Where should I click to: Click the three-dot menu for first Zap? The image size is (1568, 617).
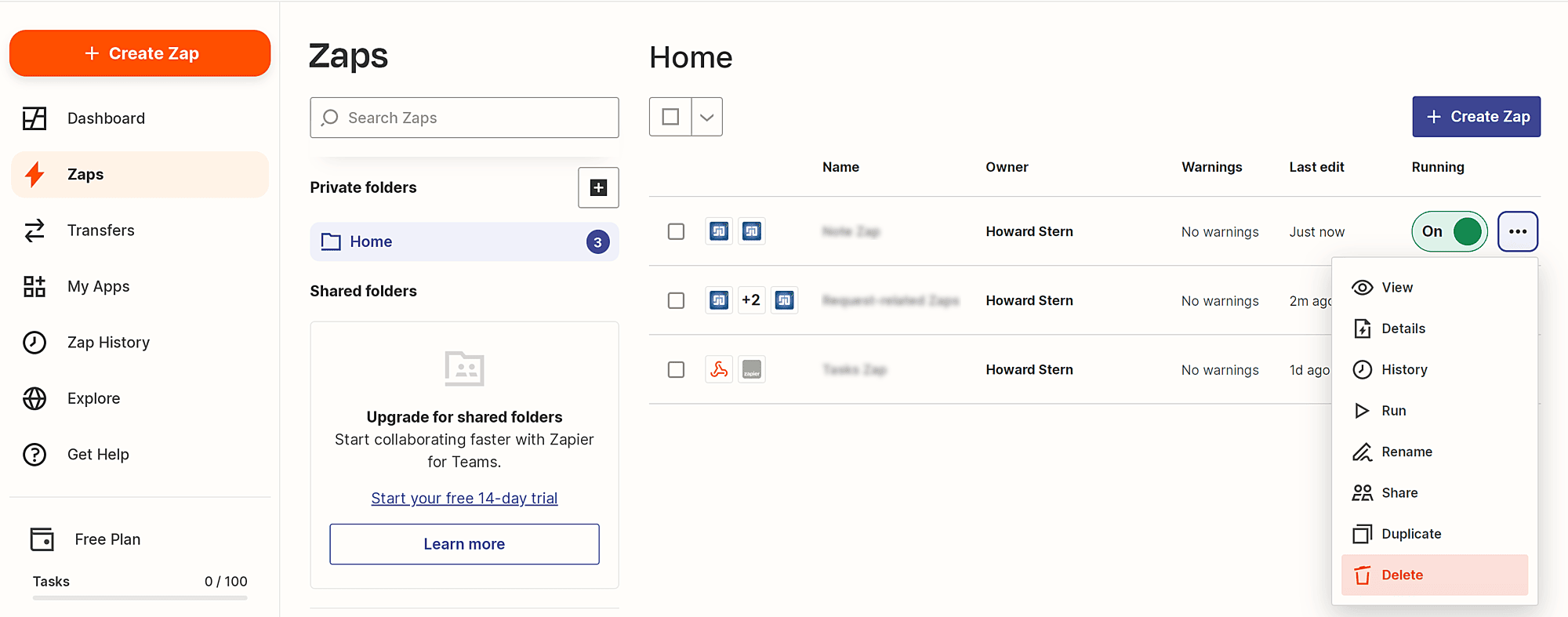1517,231
